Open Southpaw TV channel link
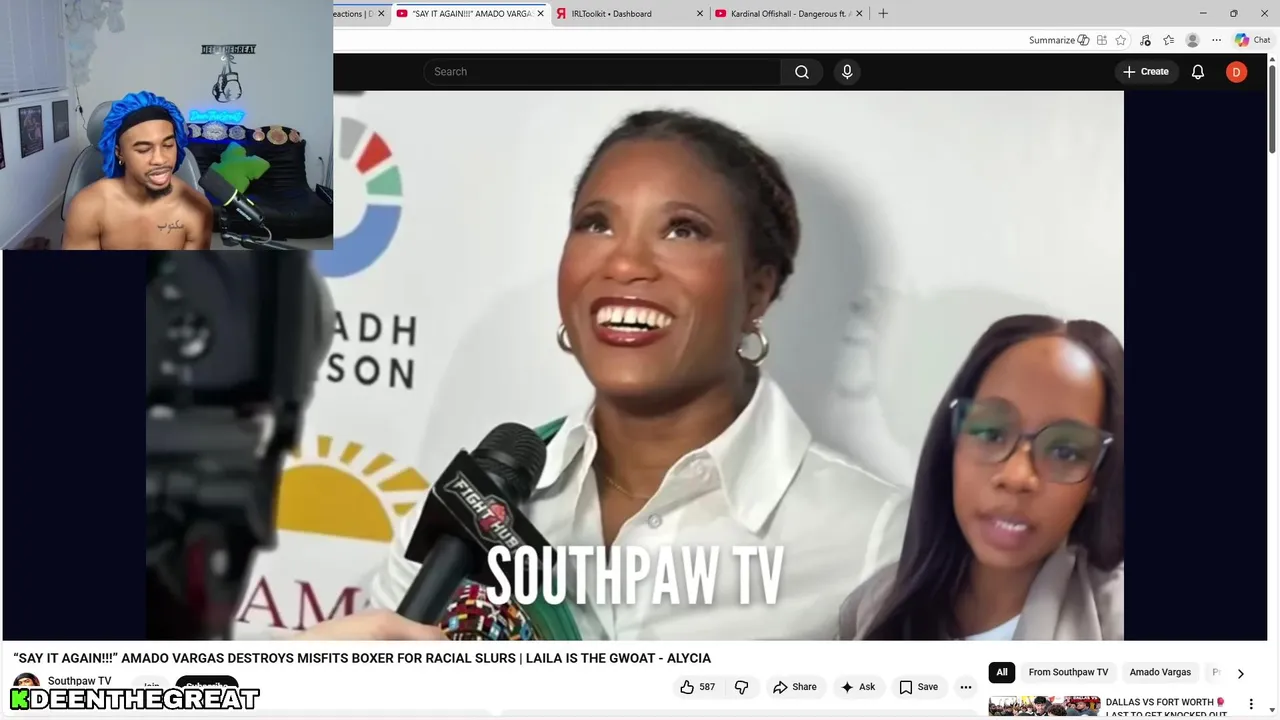1280x720 pixels. point(79,681)
